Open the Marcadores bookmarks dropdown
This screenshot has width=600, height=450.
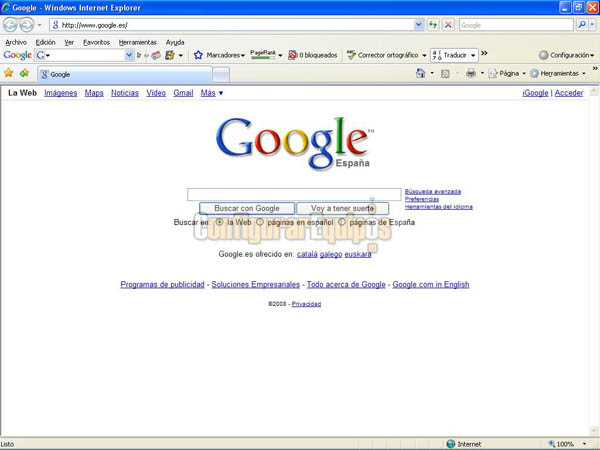225,55
